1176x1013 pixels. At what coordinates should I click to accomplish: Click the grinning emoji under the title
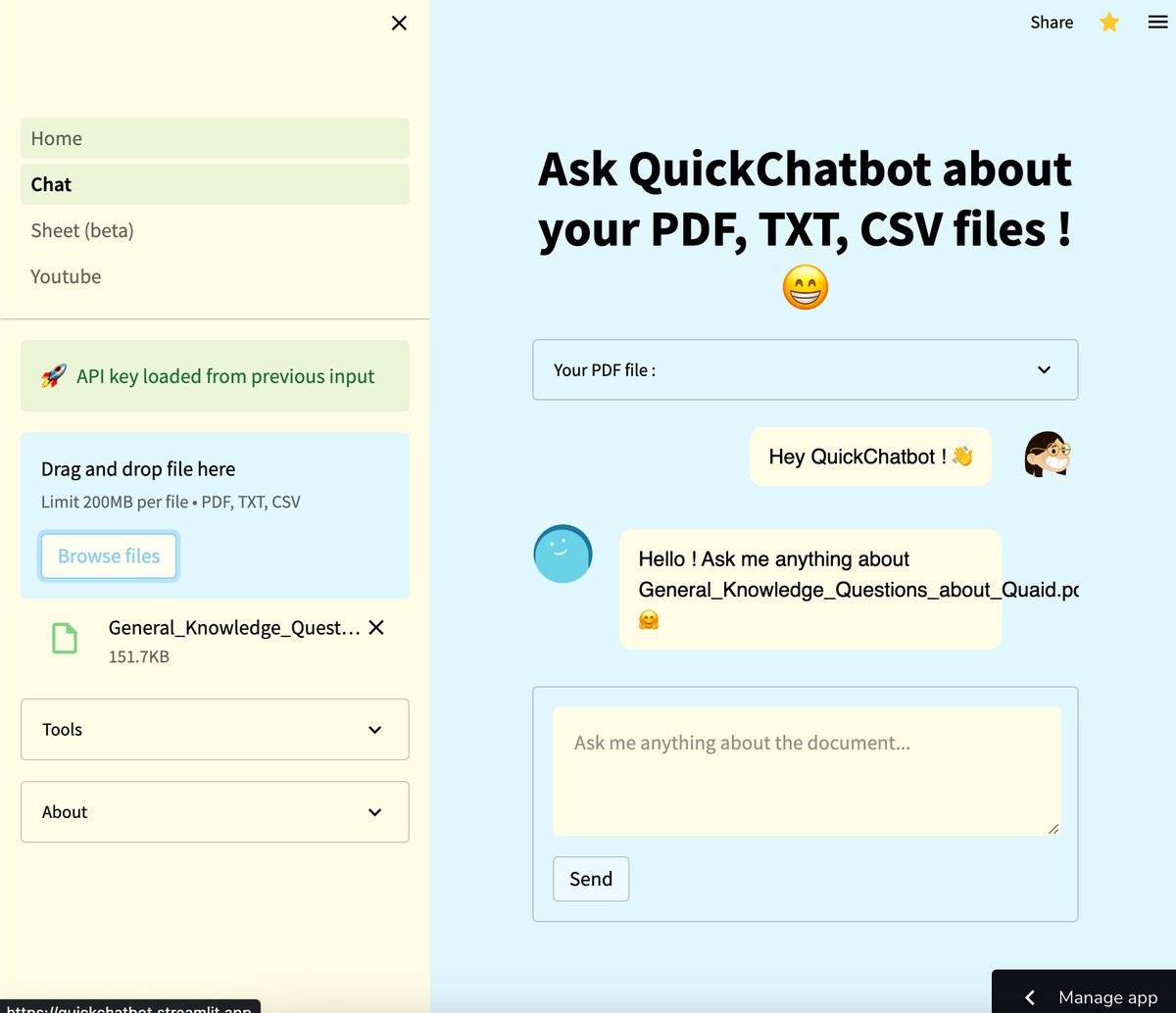click(806, 289)
